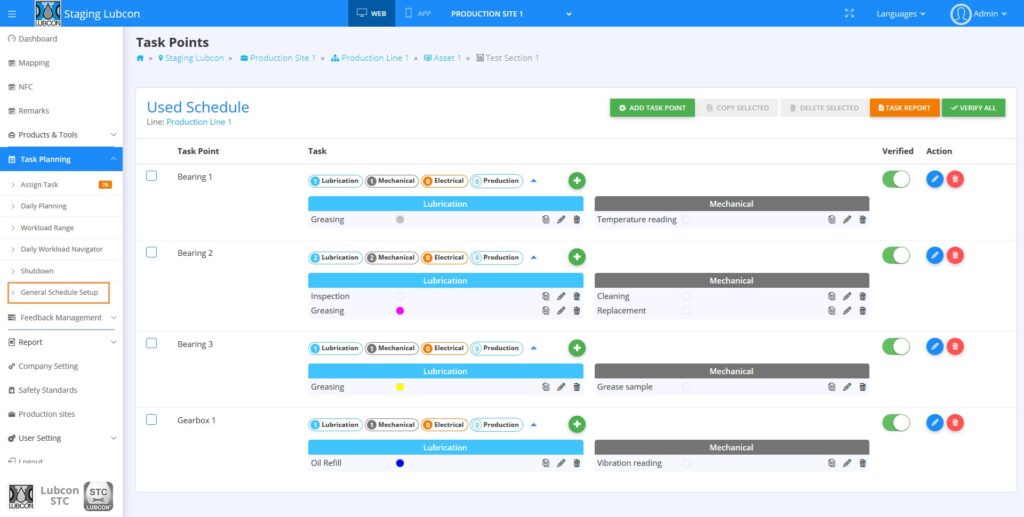
Task: Click blue edit icon for Bearing 2 row
Action: click(x=934, y=256)
